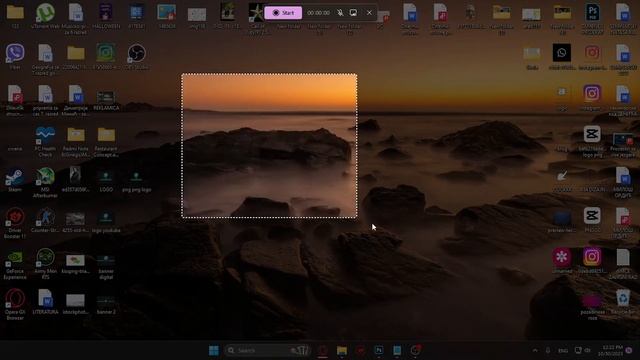Open GeForce Experience shortcut
The image size is (640, 360).
[x=15, y=264]
